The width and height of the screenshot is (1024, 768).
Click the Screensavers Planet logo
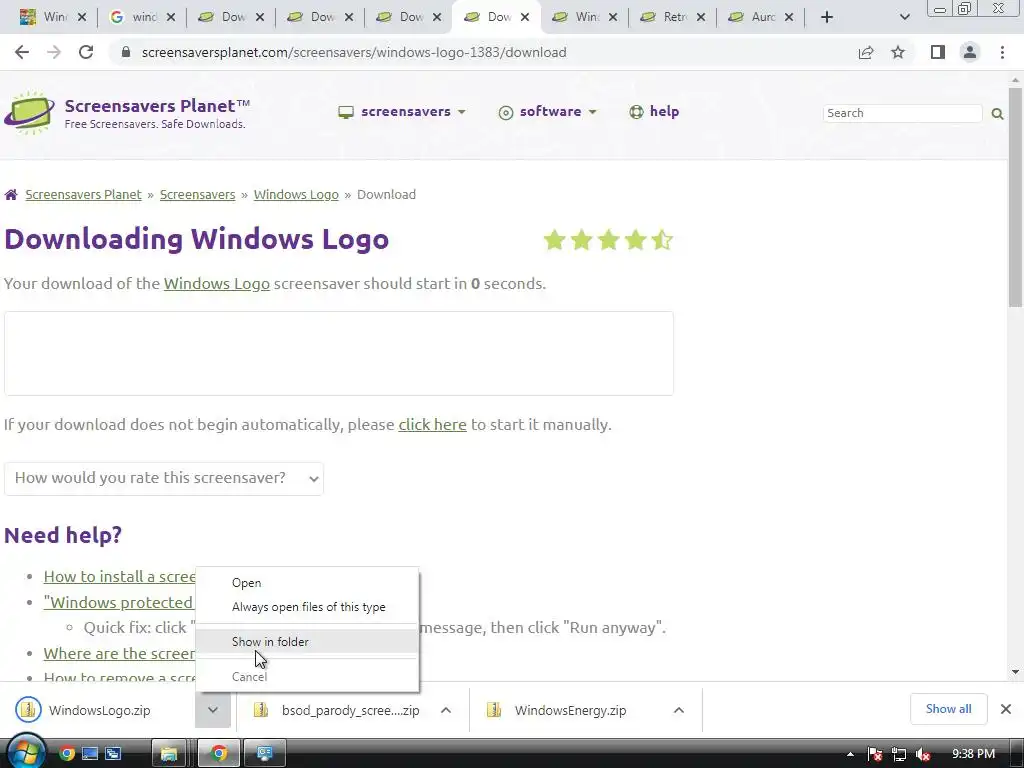point(29,113)
